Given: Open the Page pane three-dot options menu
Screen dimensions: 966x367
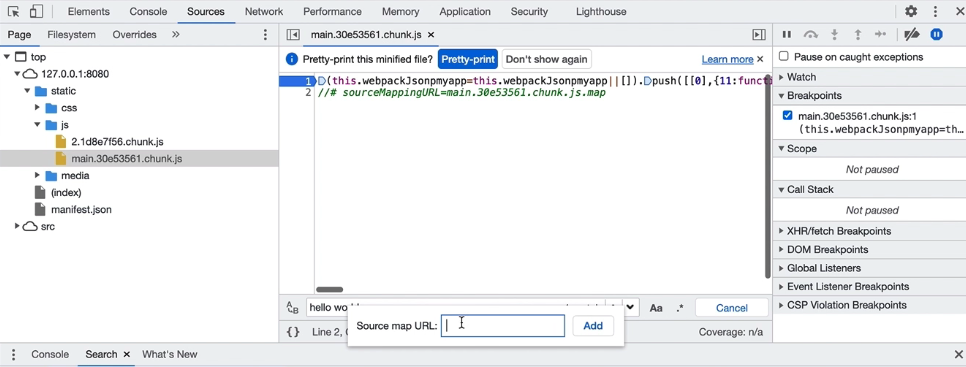Looking at the screenshot, I should click(266, 35).
